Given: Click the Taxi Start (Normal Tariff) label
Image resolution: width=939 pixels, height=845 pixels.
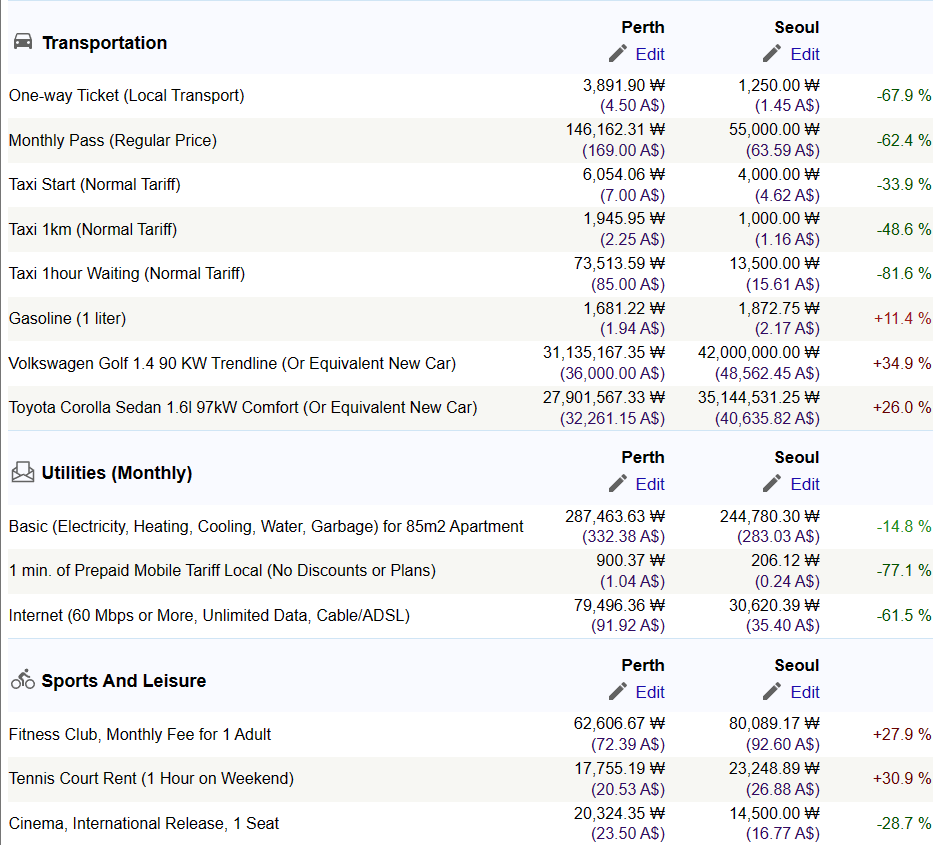Looking at the screenshot, I should (95, 184).
